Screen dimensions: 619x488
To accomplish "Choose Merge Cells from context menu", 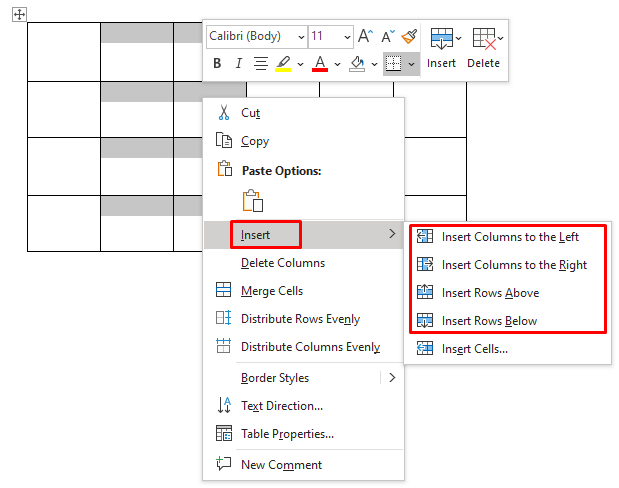I will point(271,291).
